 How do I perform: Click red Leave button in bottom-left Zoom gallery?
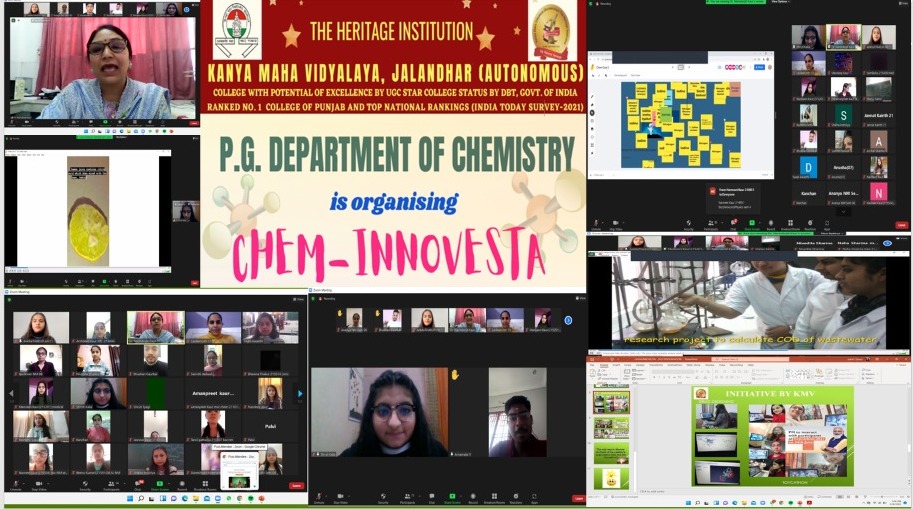[x=296, y=486]
